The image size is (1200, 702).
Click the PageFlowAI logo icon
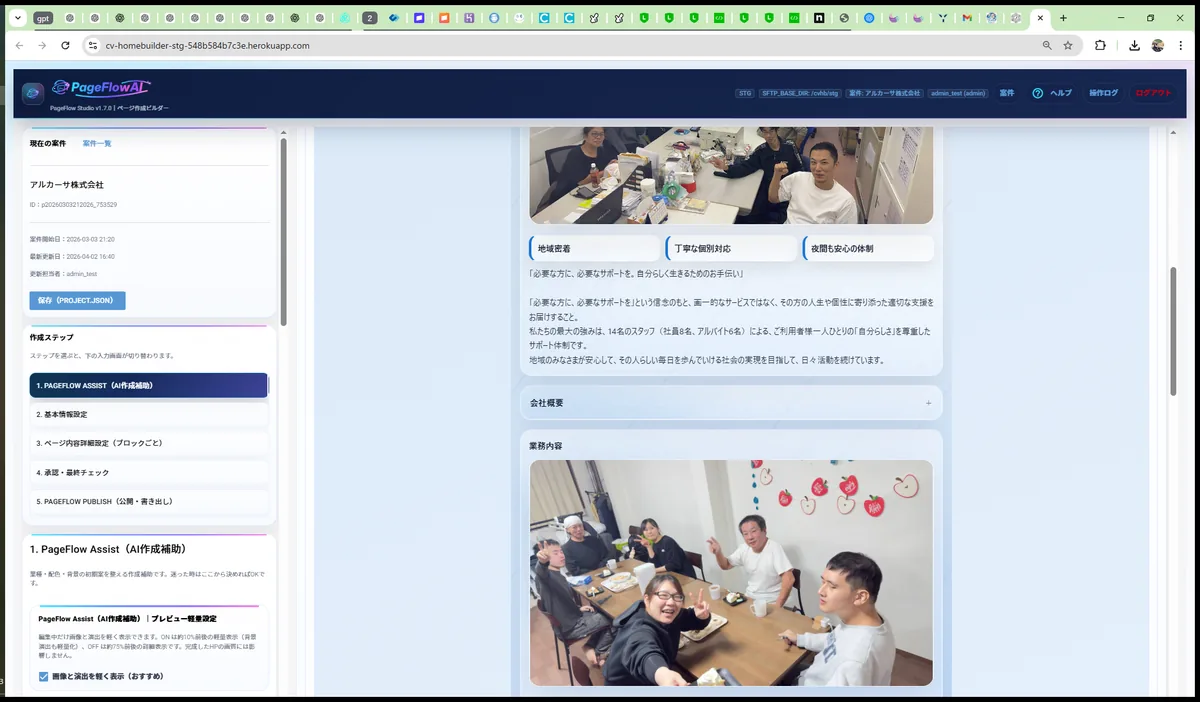point(33,93)
